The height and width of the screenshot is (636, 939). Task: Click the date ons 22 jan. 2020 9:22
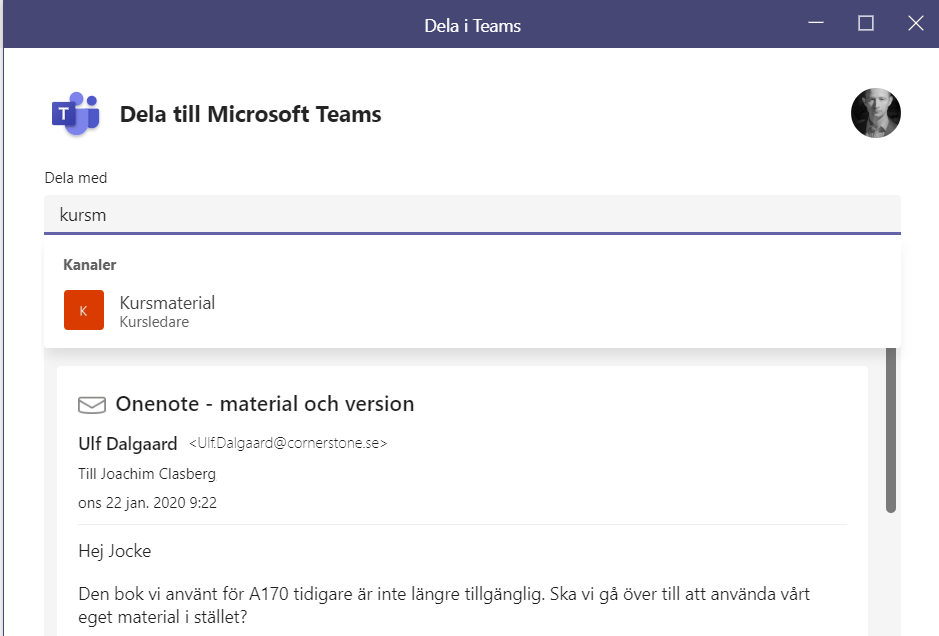(x=147, y=502)
